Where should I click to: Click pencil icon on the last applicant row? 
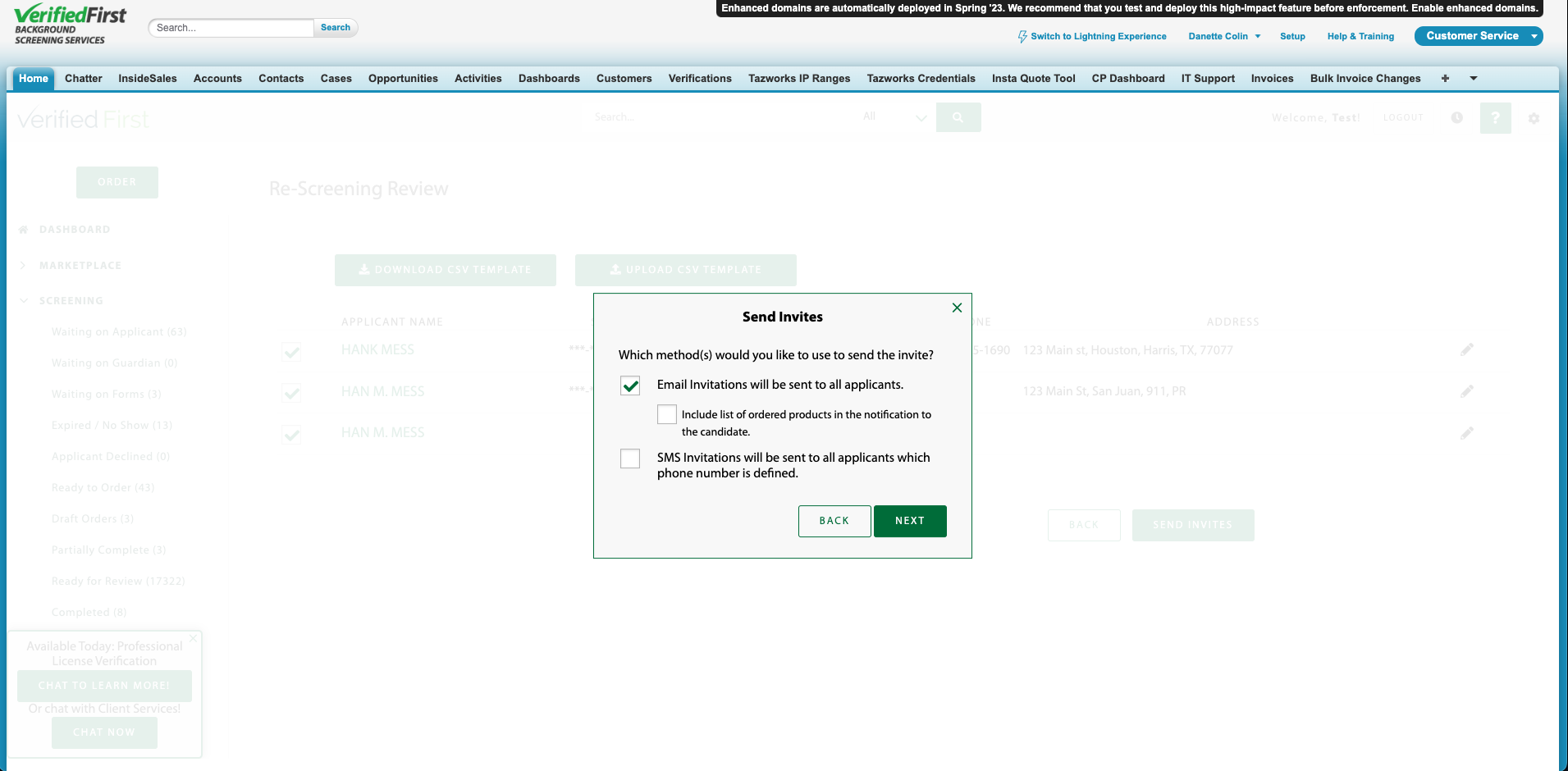click(1467, 433)
